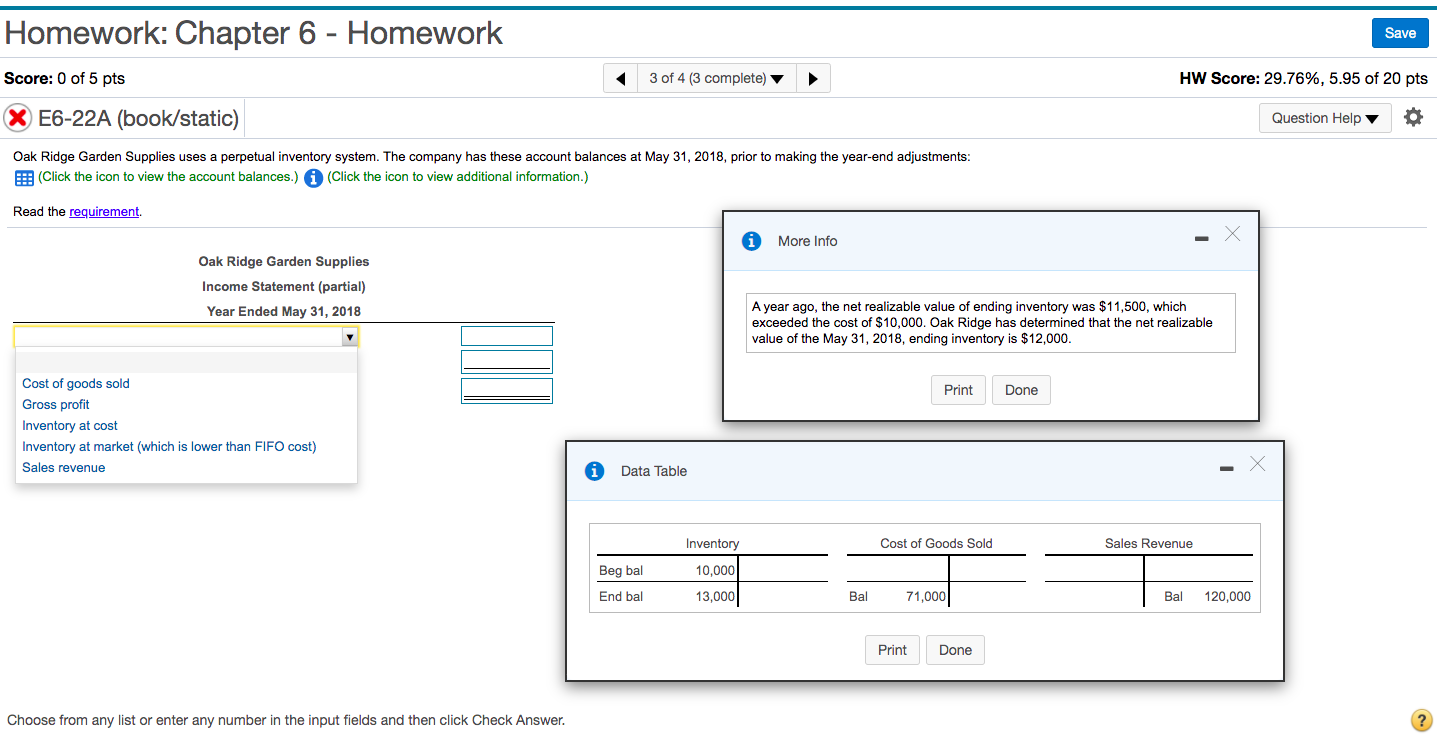Select Cost of goods sold from the list

(x=75, y=383)
